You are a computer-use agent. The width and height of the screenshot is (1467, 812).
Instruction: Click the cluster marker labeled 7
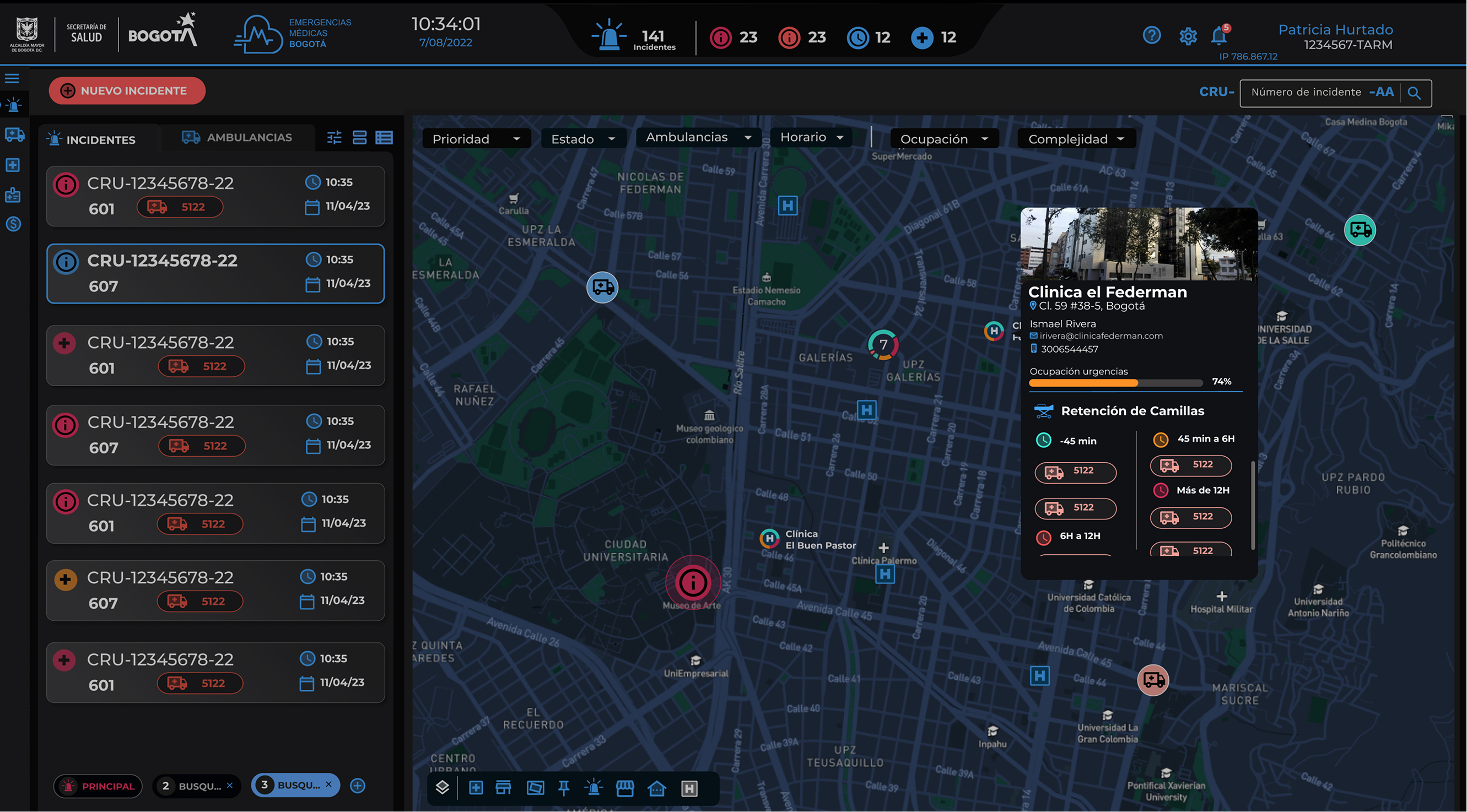tap(883, 344)
